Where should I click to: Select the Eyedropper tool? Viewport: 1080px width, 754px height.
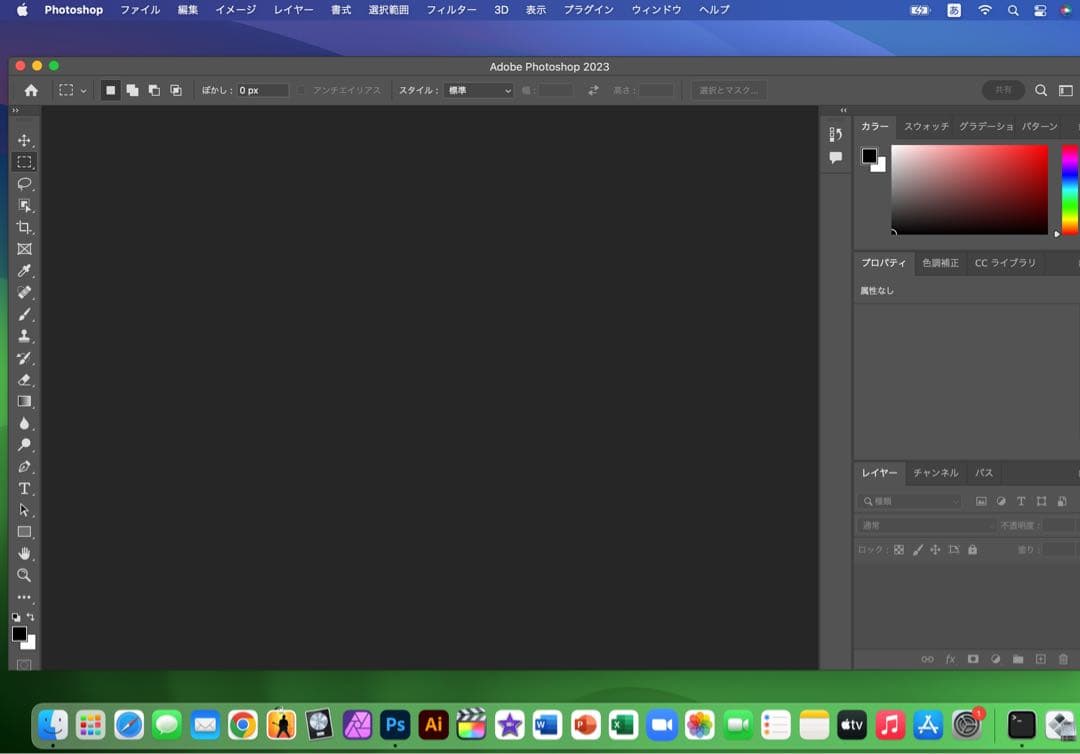coord(25,271)
